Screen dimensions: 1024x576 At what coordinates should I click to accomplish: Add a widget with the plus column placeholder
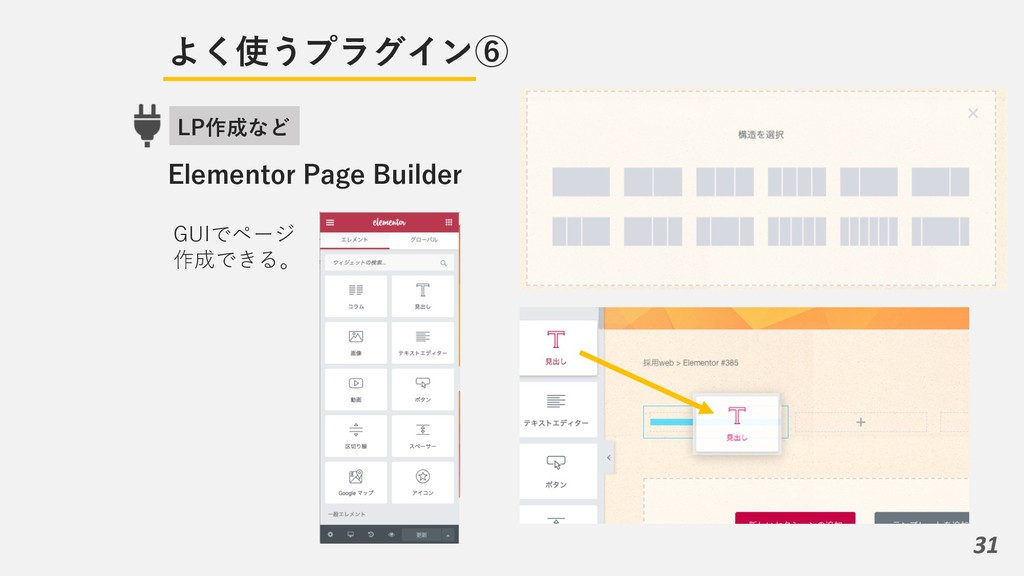click(x=861, y=423)
